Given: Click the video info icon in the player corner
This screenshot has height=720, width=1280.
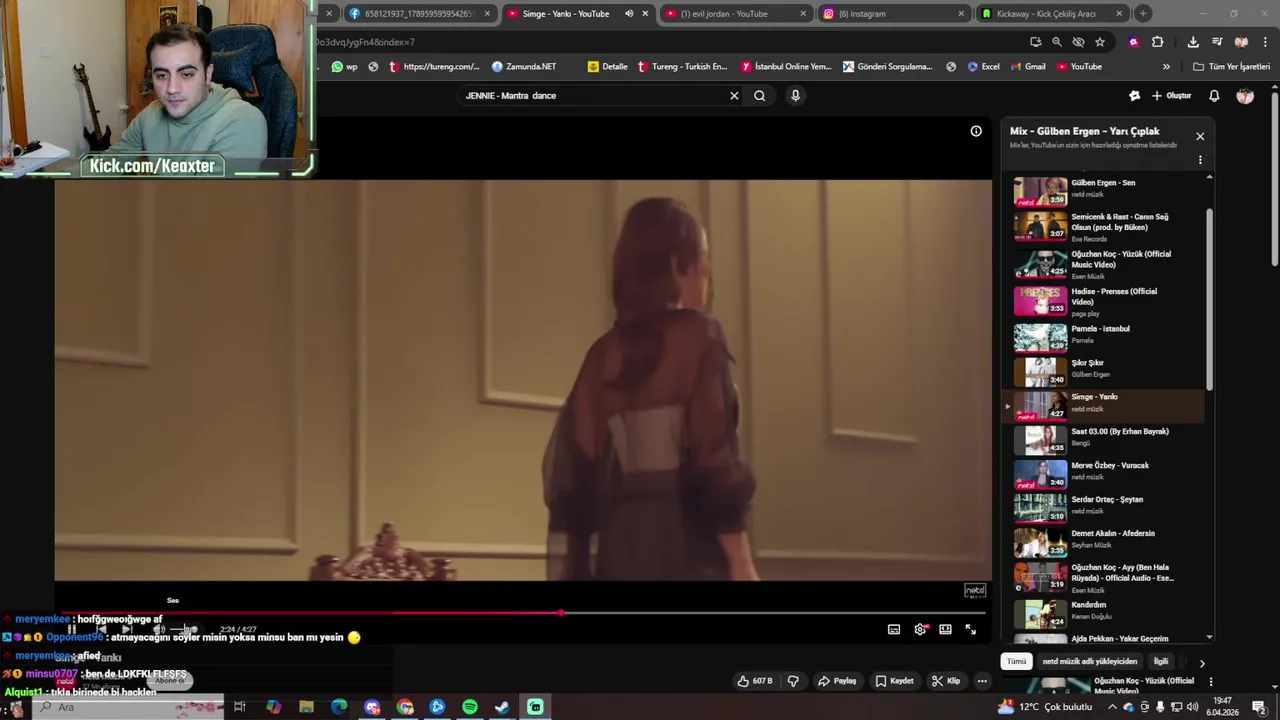Looking at the screenshot, I should click(x=976, y=131).
